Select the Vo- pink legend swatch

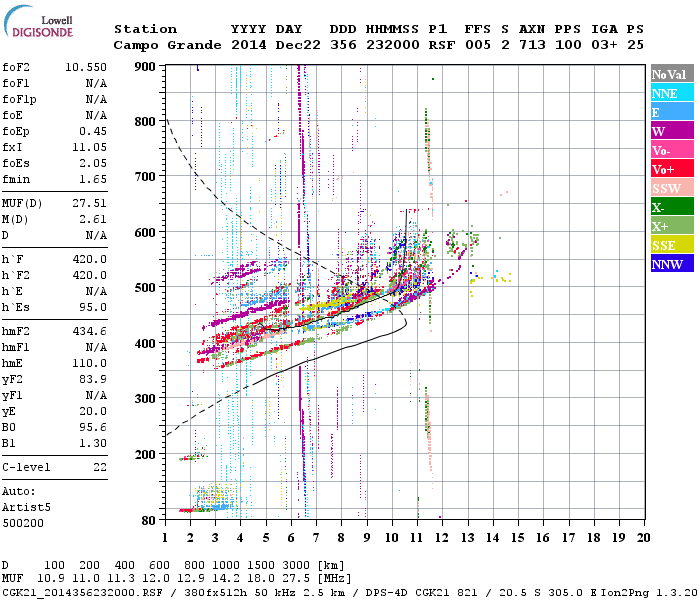coord(672,150)
